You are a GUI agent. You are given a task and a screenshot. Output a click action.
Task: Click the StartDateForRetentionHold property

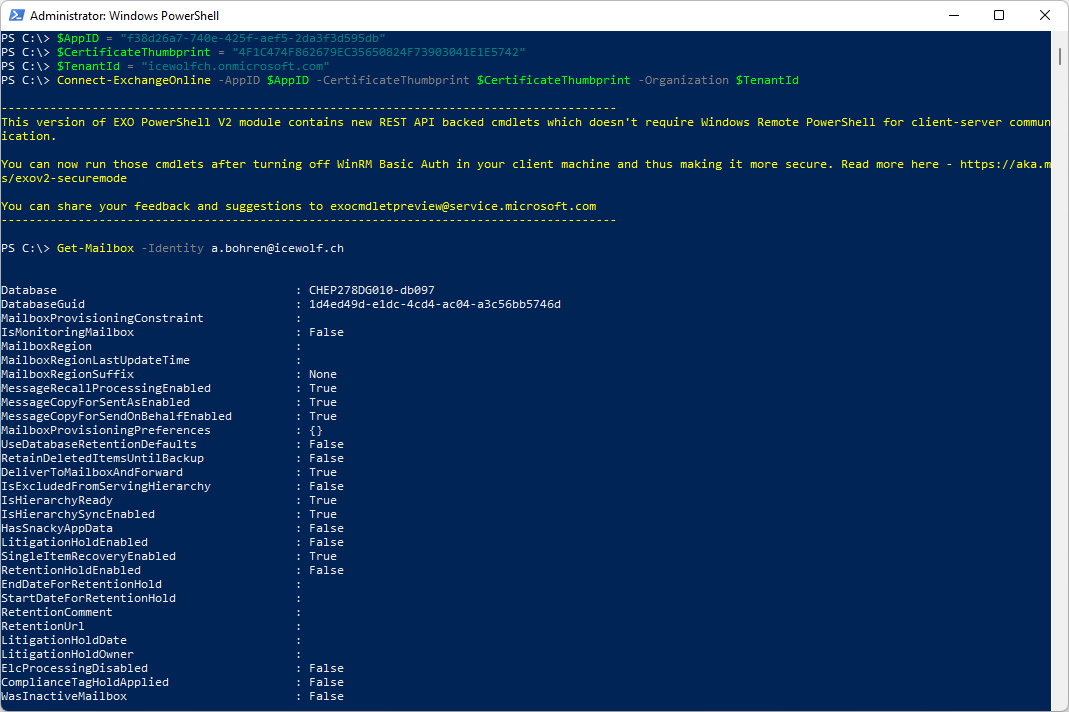tap(89, 598)
